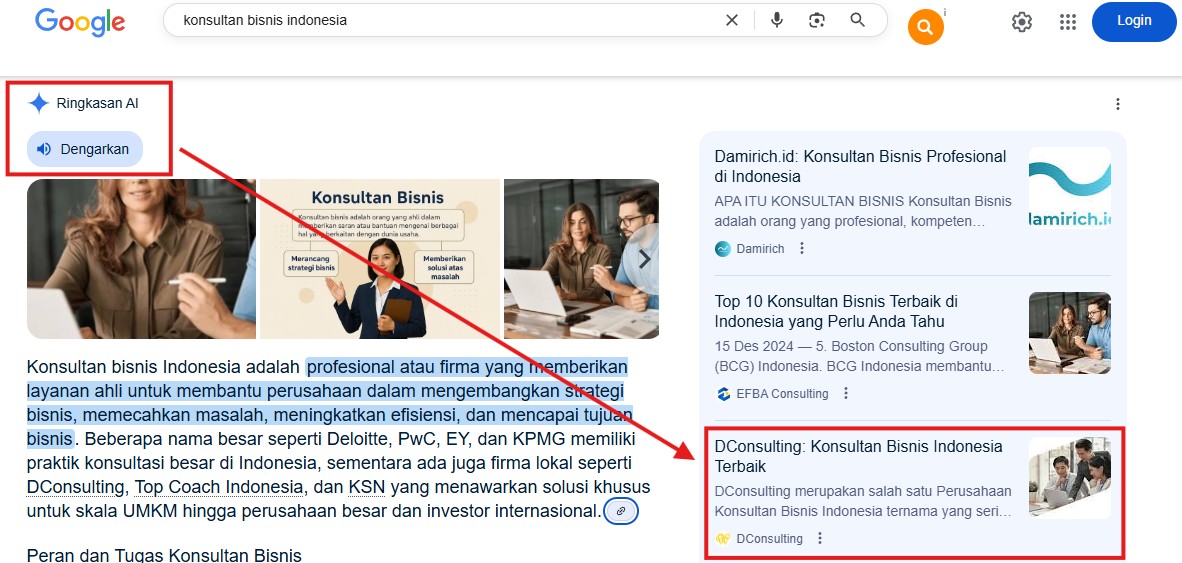Open three-dot menu next to DConsulting

[x=820, y=538]
